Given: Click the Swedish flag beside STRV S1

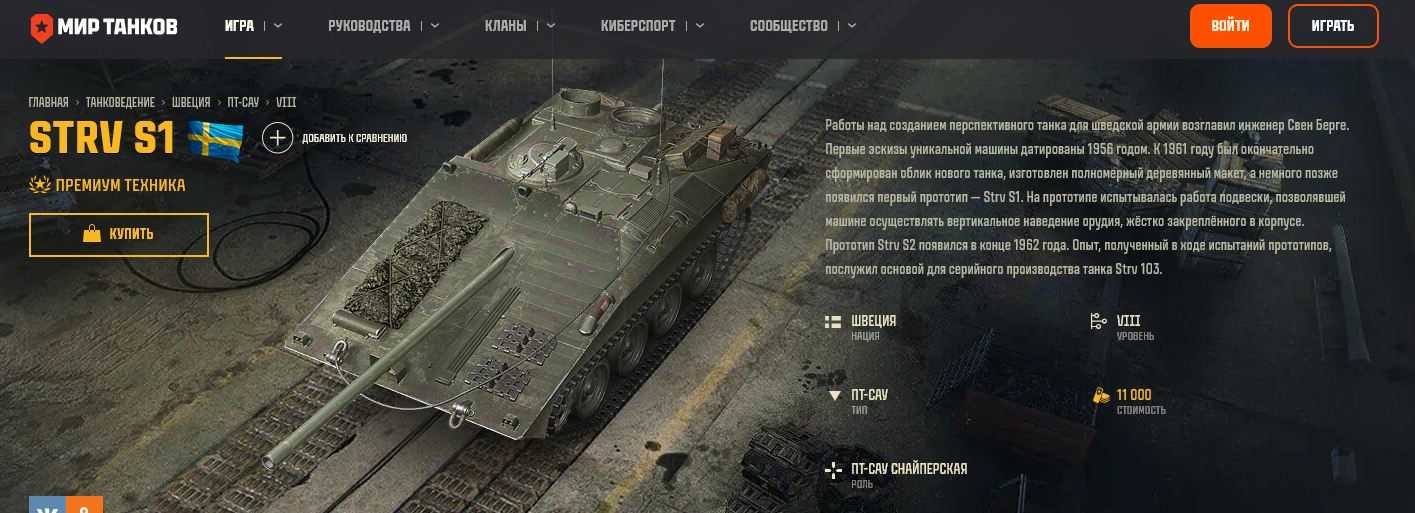Looking at the screenshot, I should pos(216,138).
